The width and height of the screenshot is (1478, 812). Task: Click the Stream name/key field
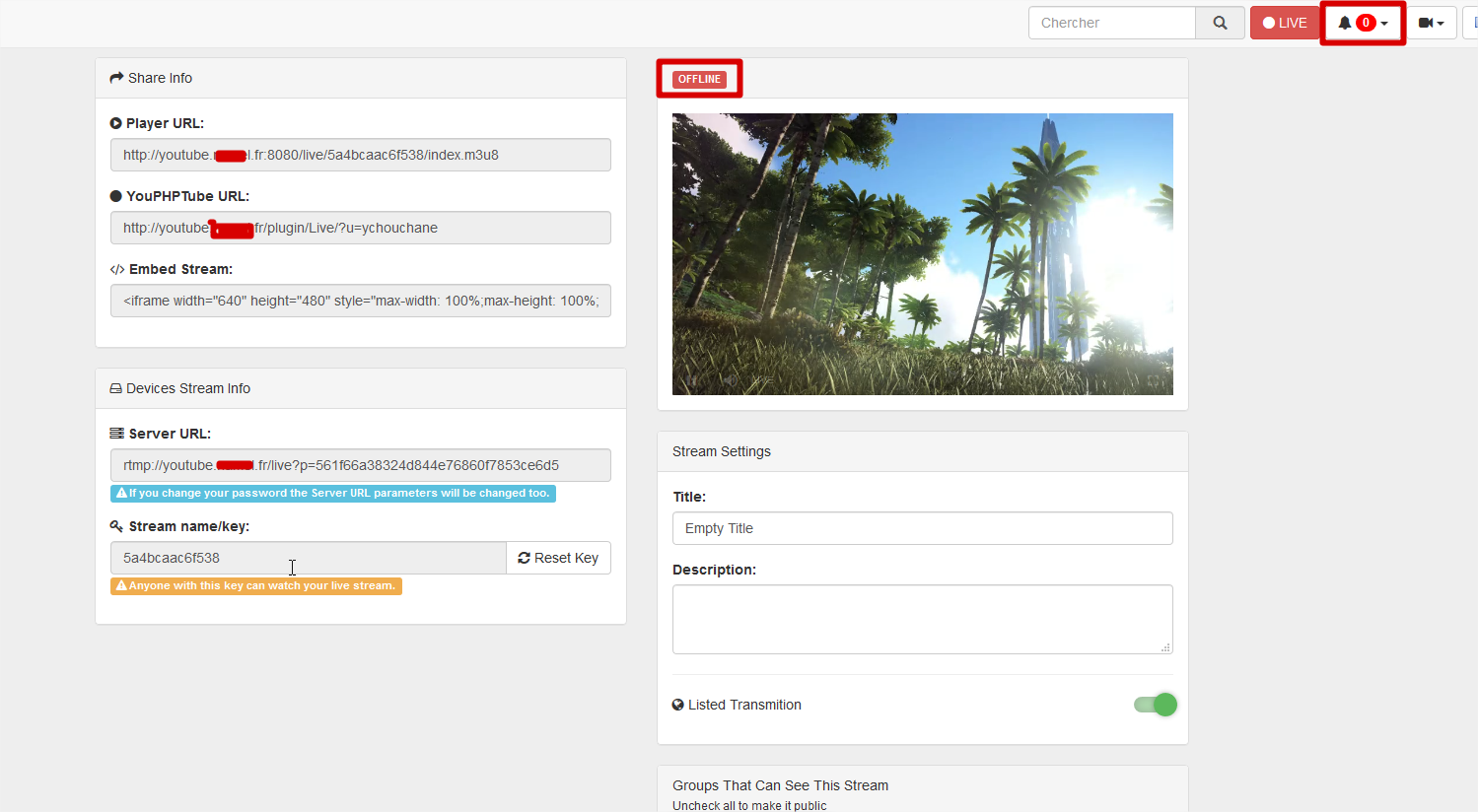point(309,558)
